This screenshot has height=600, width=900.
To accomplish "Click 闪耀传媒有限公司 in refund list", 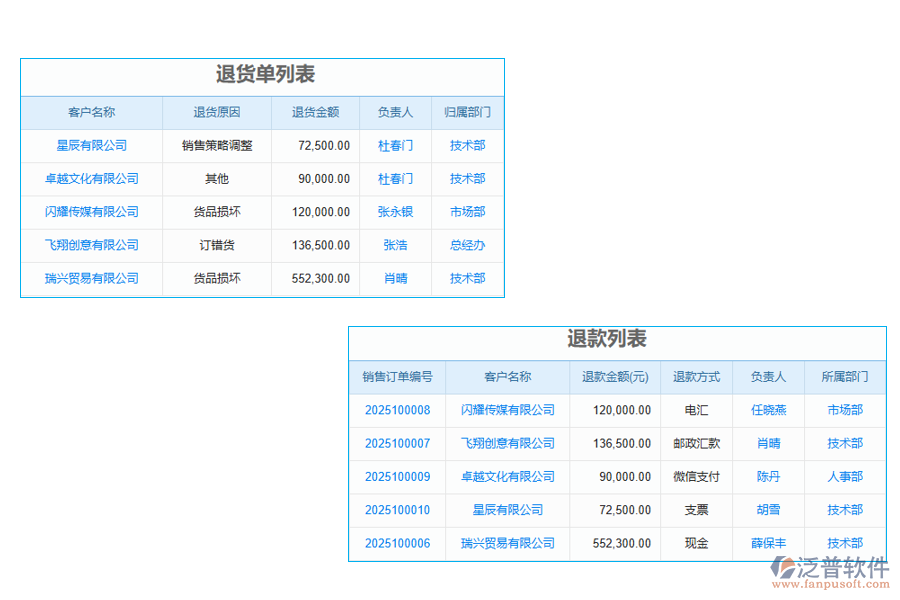I will [507, 410].
